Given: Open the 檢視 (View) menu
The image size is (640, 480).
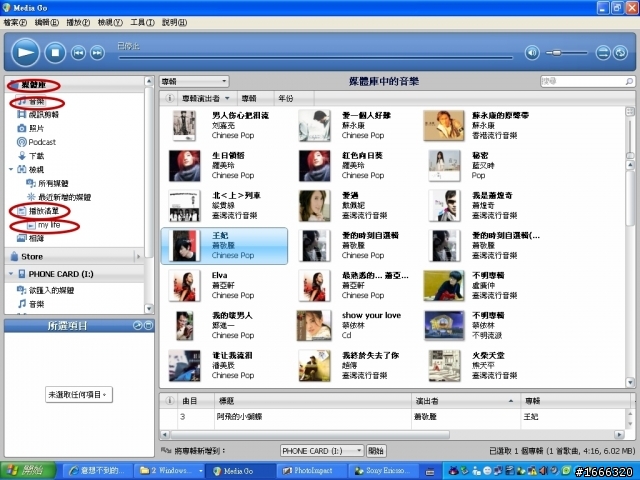Looking at the screenshot, I should (x=110, y=22).
